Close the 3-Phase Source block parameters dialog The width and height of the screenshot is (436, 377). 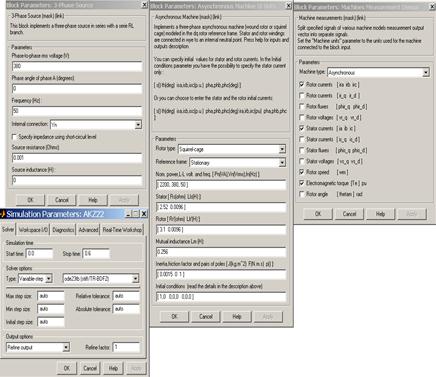tap(145, 4)
